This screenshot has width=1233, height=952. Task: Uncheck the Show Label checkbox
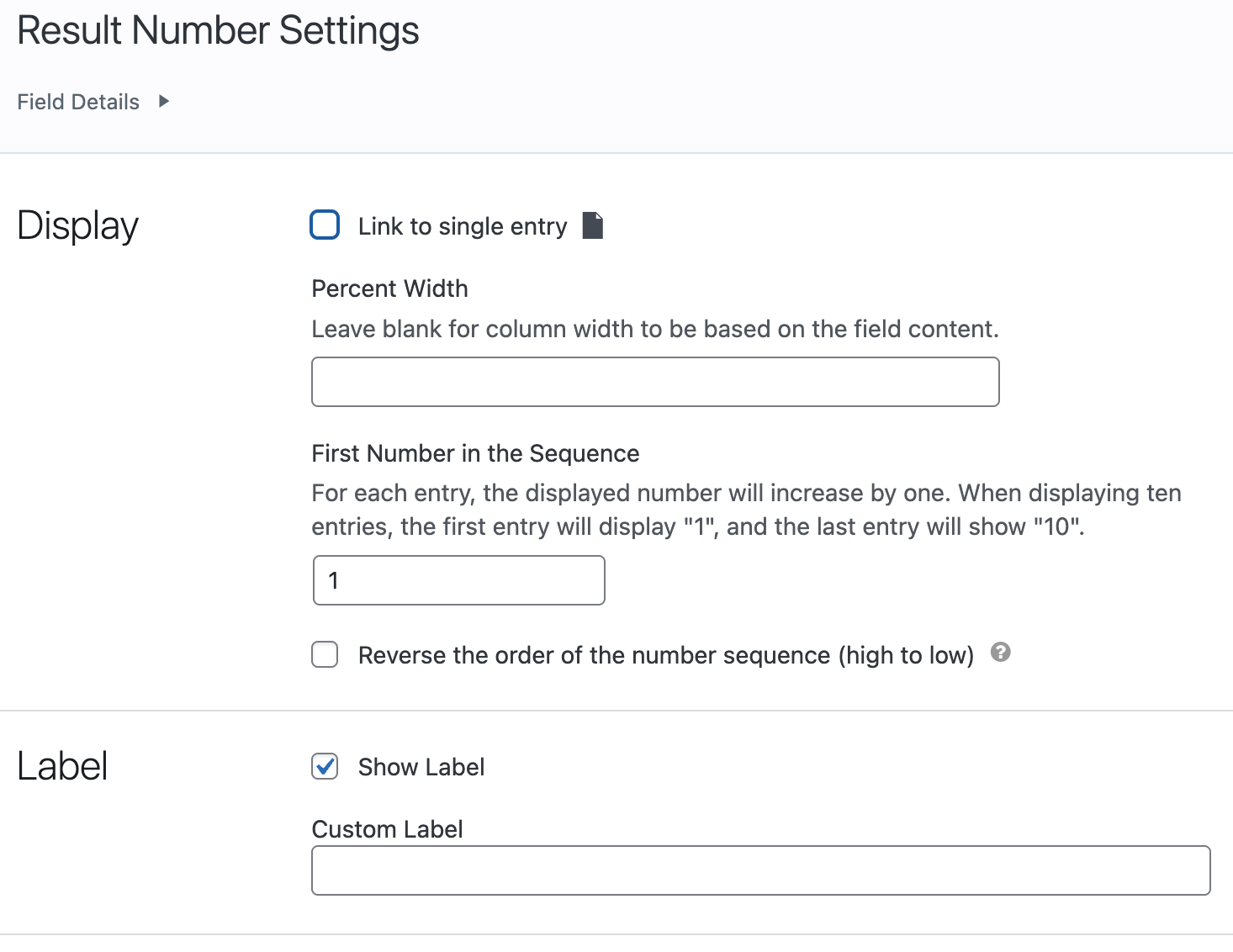[324, 766]
